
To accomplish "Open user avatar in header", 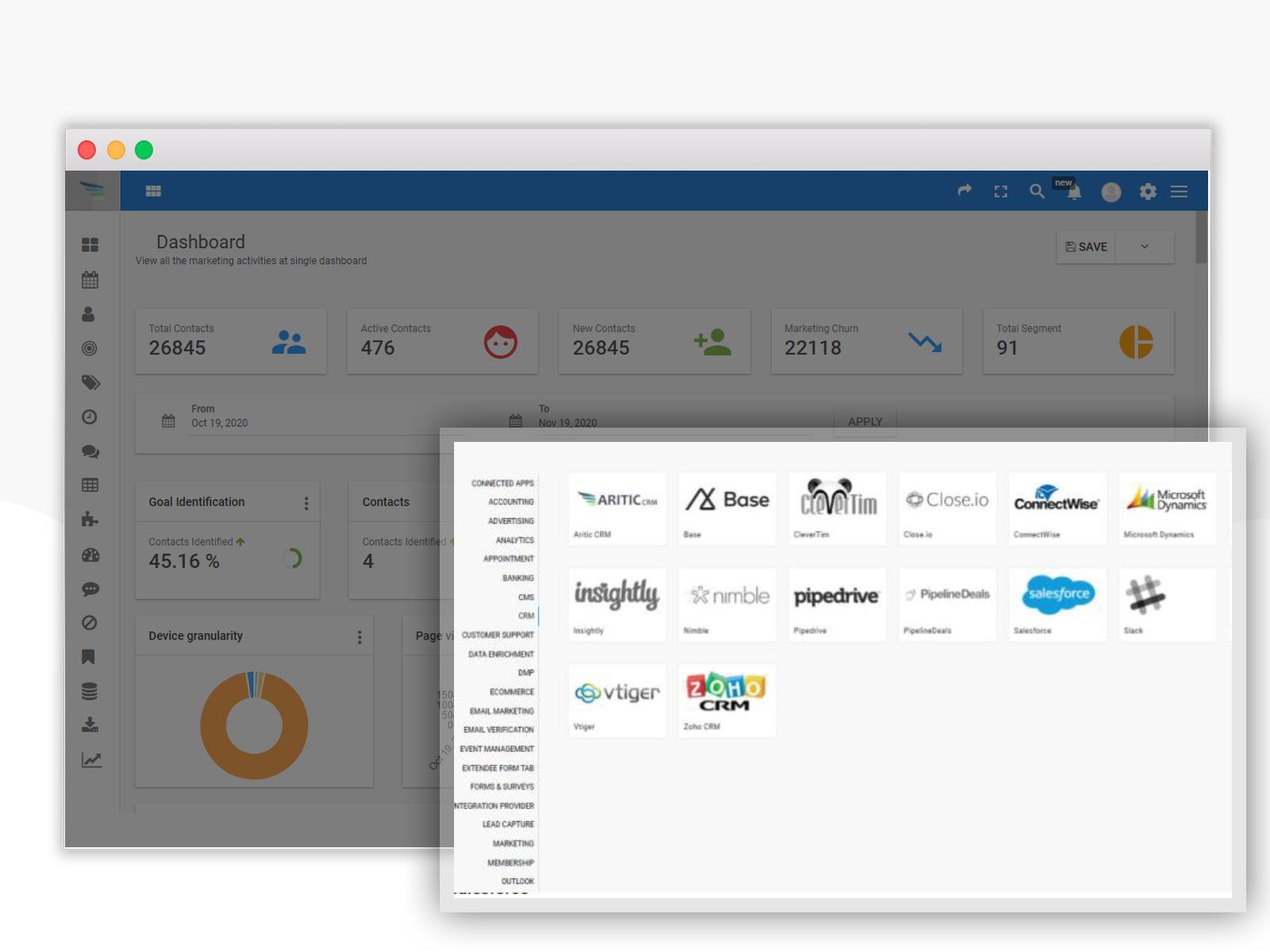I will pos(1111,191).
